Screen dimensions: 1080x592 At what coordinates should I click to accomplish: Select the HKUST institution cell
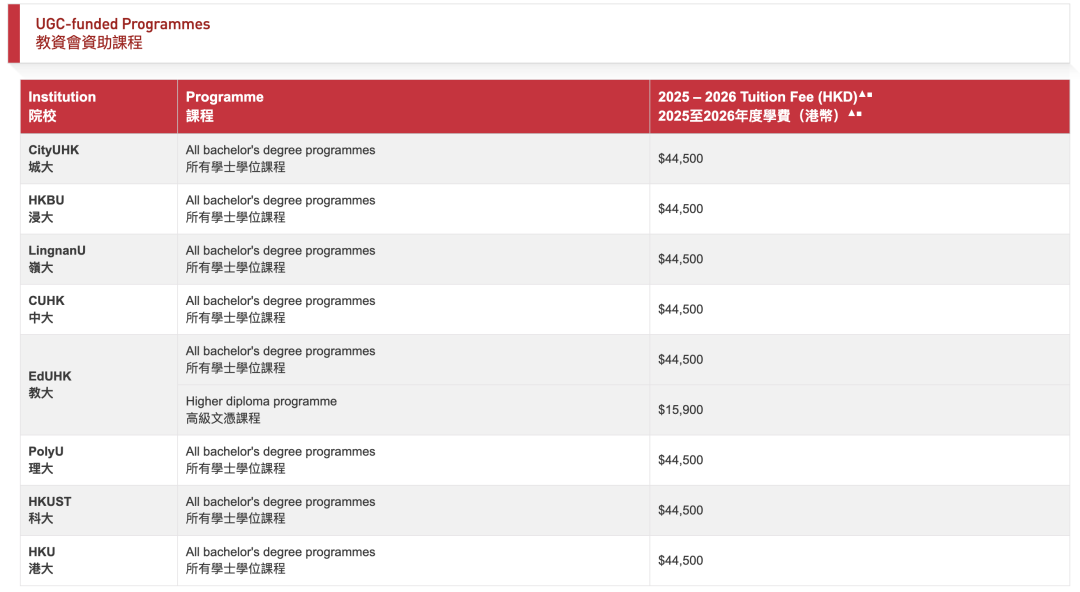[99, 510]
